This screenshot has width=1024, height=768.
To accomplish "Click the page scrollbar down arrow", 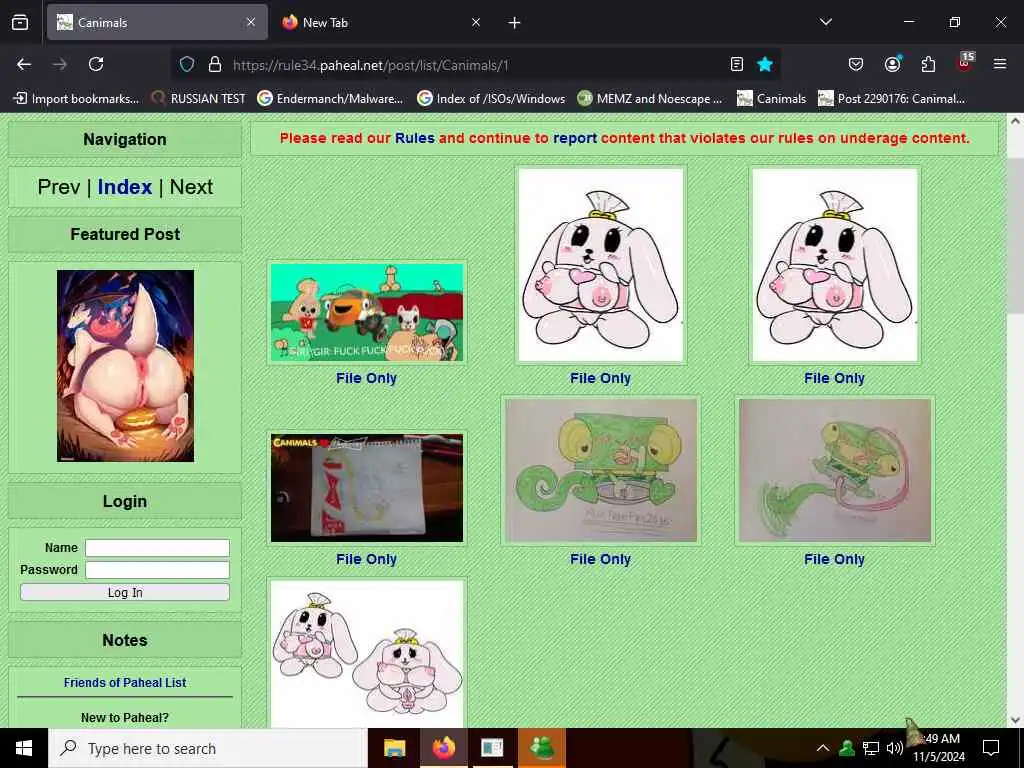I will tap(1015, 720).
